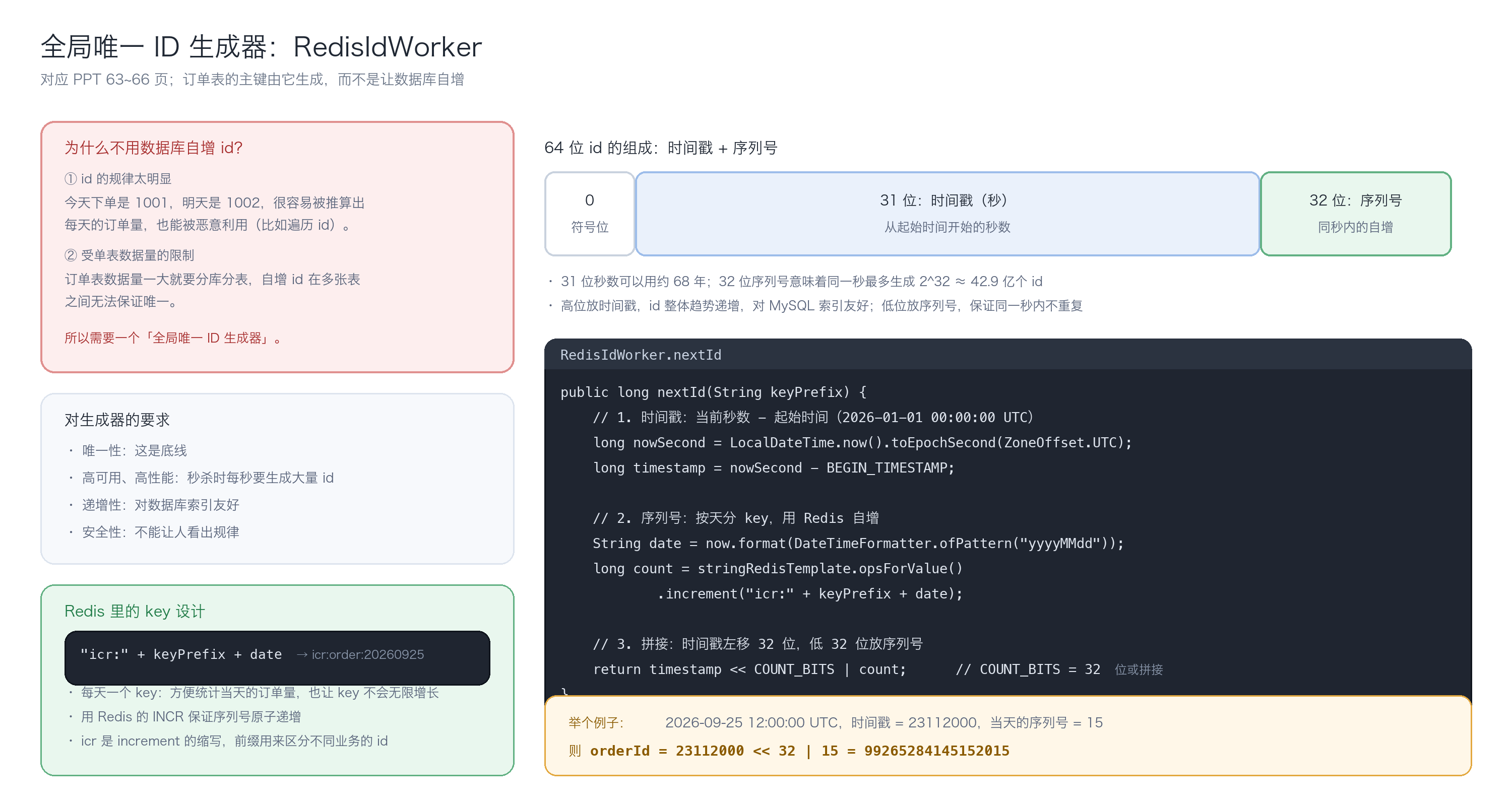Click the subtitle 对应 PPT 63~66 页
Viewport: 1512px width, 806px height.
pos(104,79)
